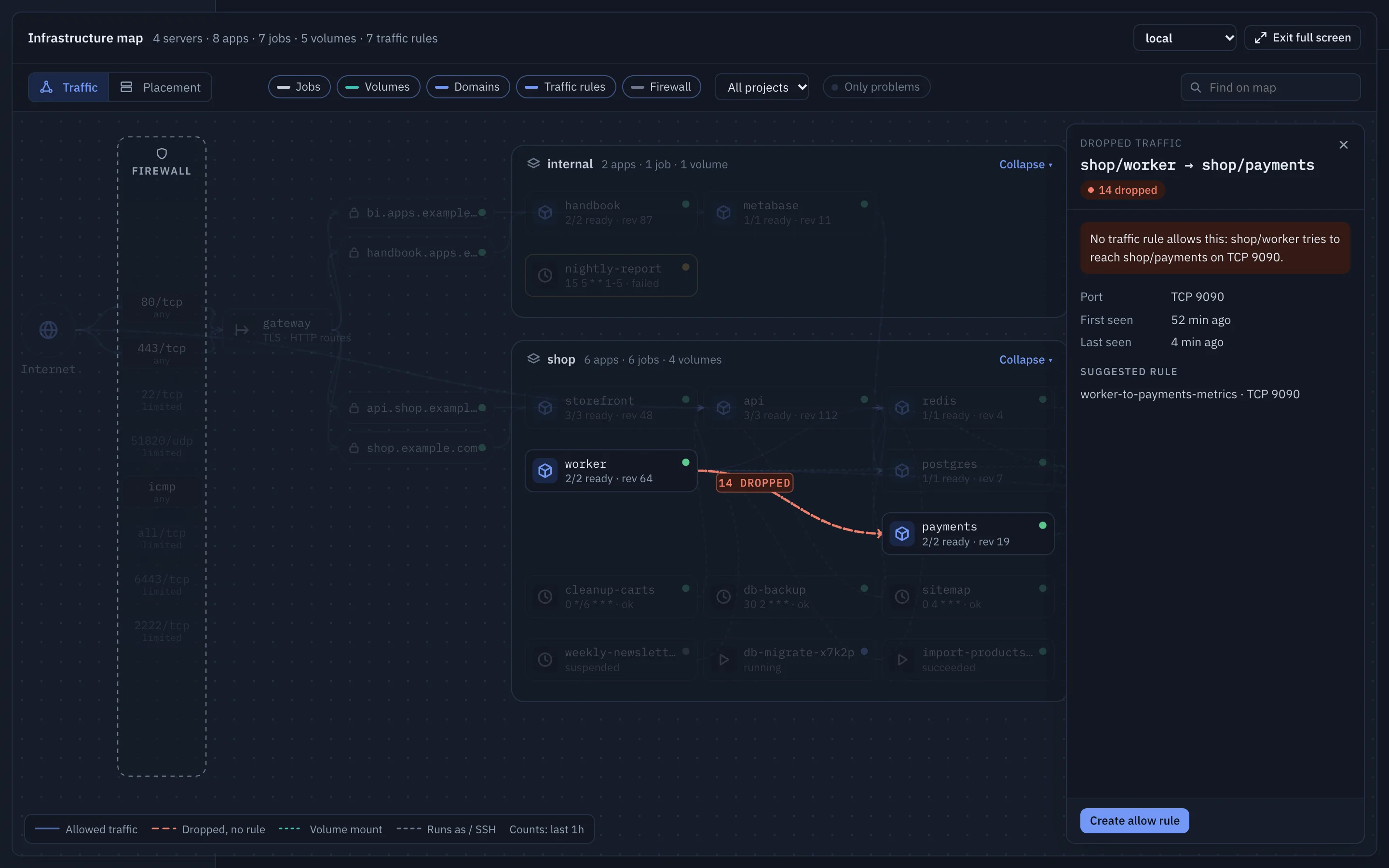Click the shop project layers icon
Screen dimensions: 1389x868
pyautogui.click(x=533, y=359)
